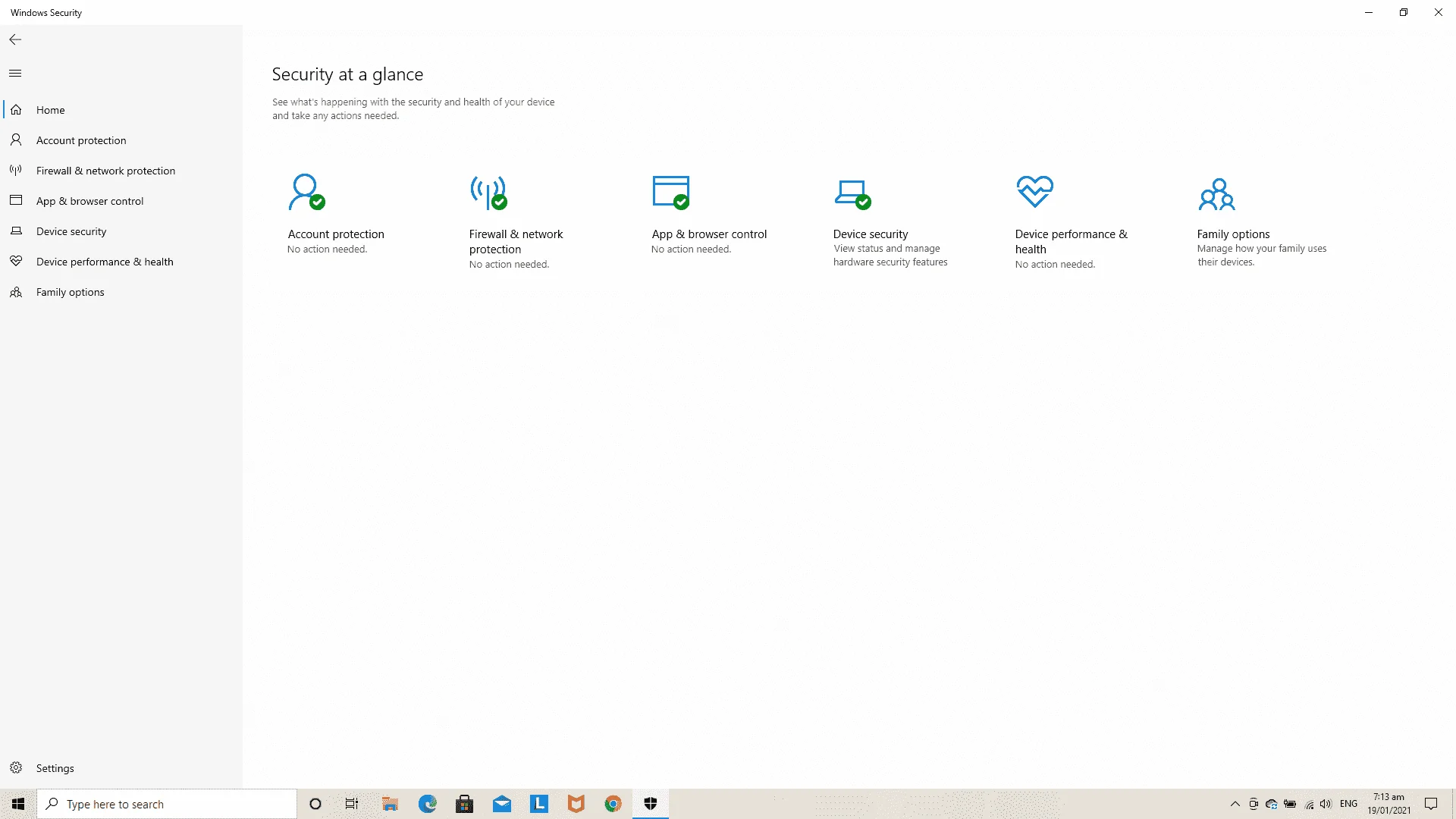The width and height of the screenshot is (1456, 819).
Task: Restore down the Windows Security window
Action: tap(1404, 12)
